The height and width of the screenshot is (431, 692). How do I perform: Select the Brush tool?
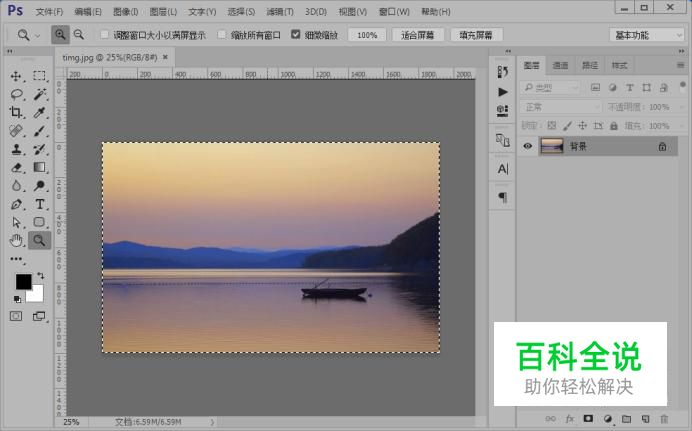coord(39,131)
